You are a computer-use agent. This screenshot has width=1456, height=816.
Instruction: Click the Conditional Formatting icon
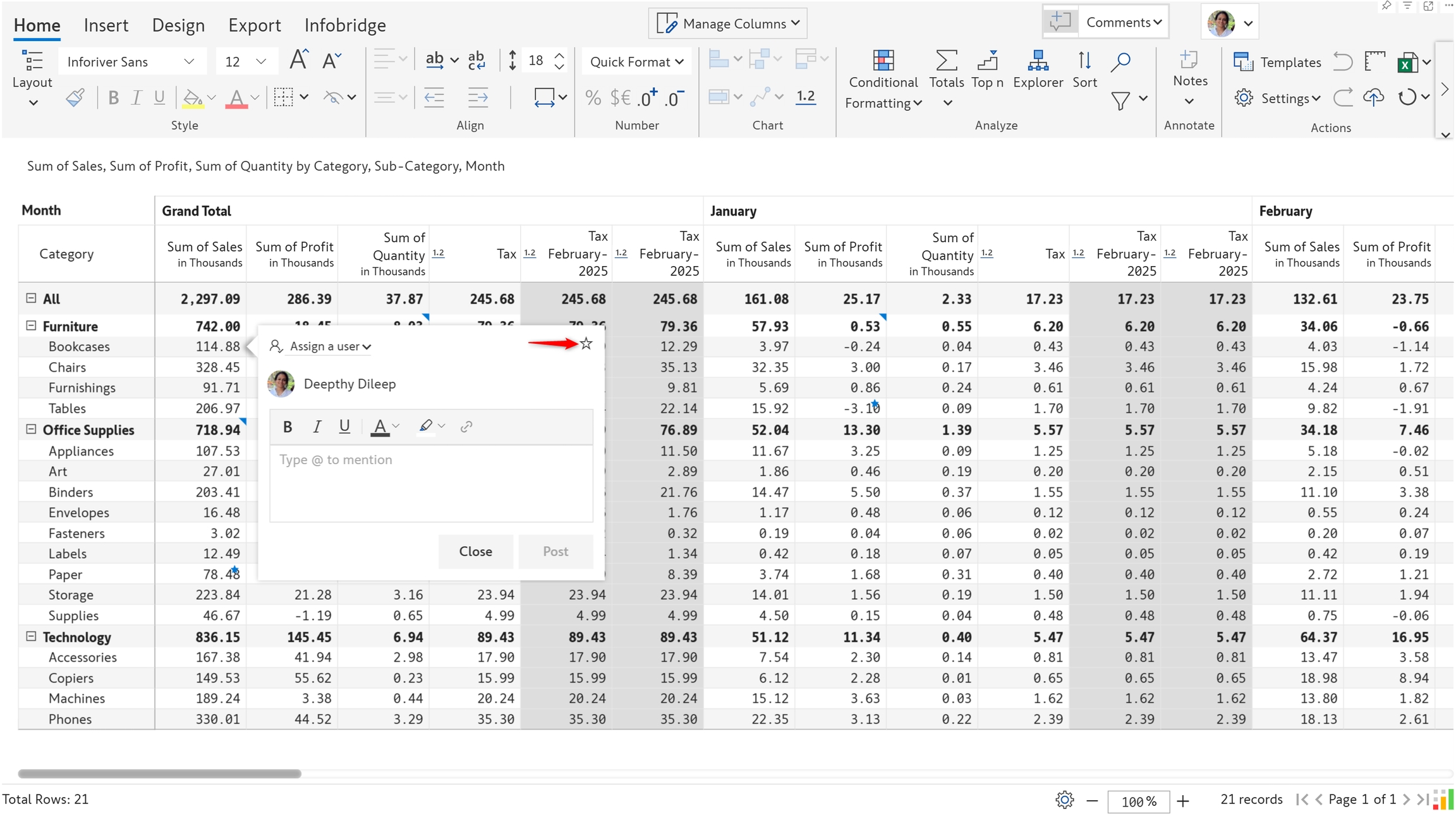coord(883,61)
